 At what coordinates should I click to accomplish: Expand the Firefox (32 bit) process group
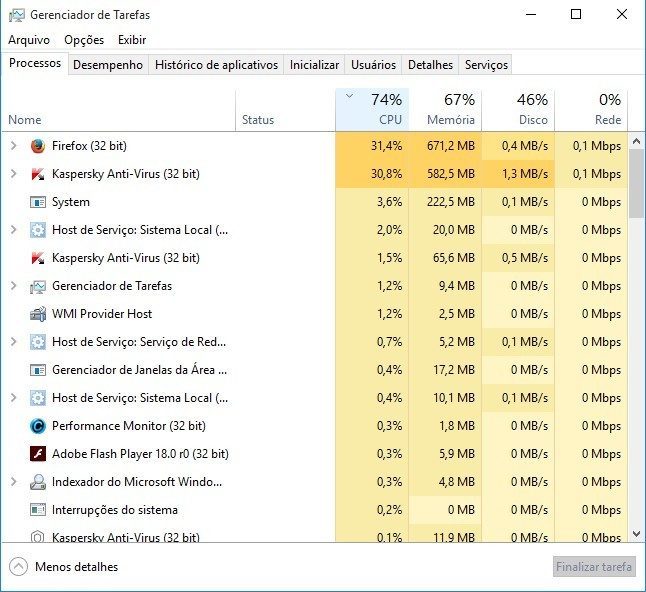pyautogui.click(x=14, y=146)
